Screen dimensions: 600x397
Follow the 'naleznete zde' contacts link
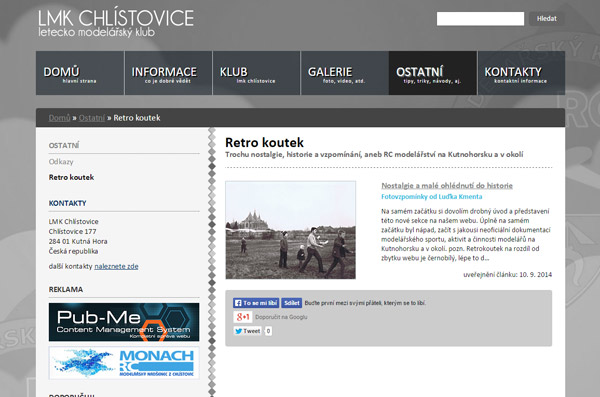click(x=116, y=266)
